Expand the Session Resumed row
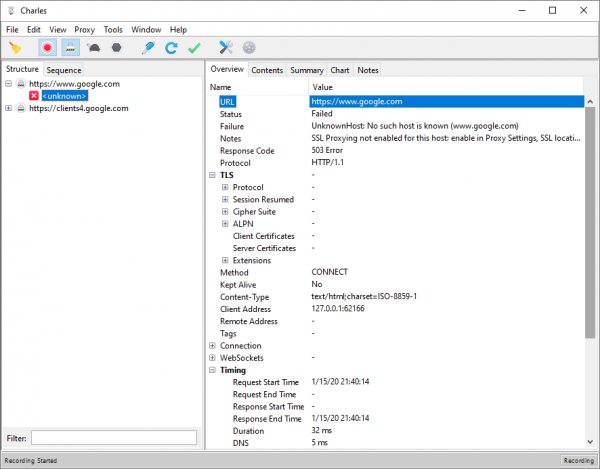The height and width of the screenshot is (469, 600). 225,200
